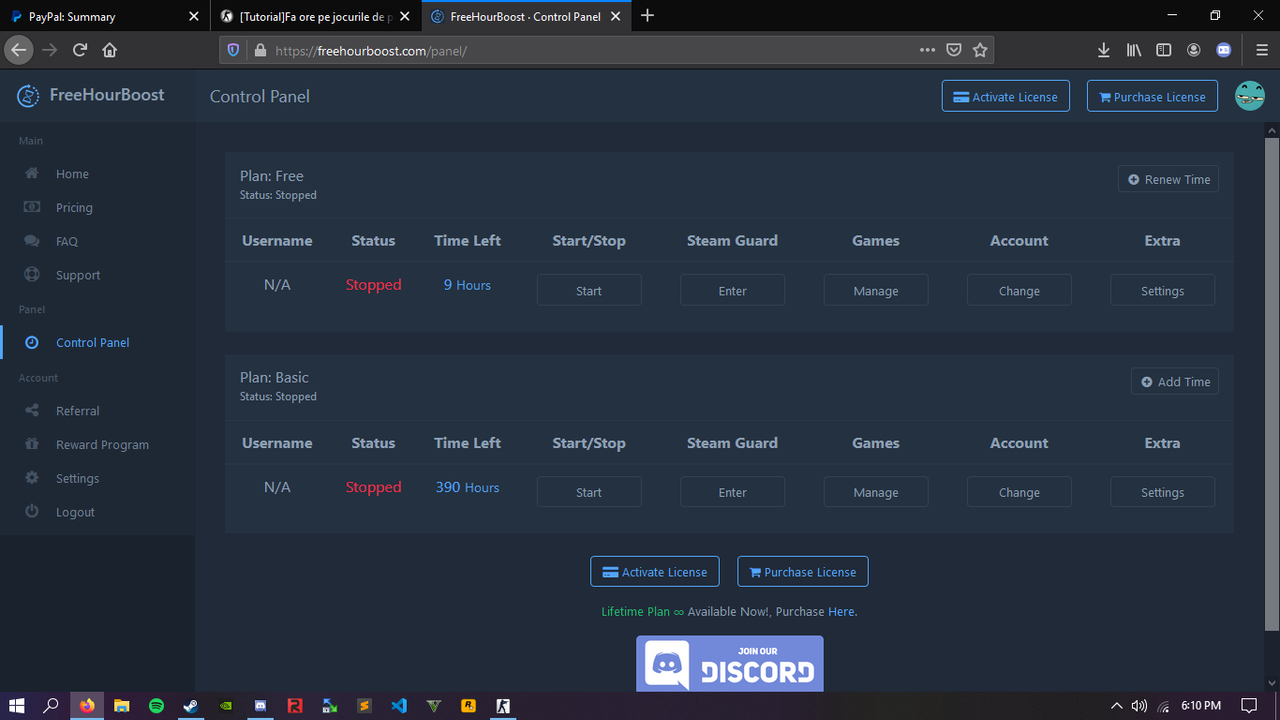
Task: Click the taskbar volume icon
Action: click(x=1139, y=705)
